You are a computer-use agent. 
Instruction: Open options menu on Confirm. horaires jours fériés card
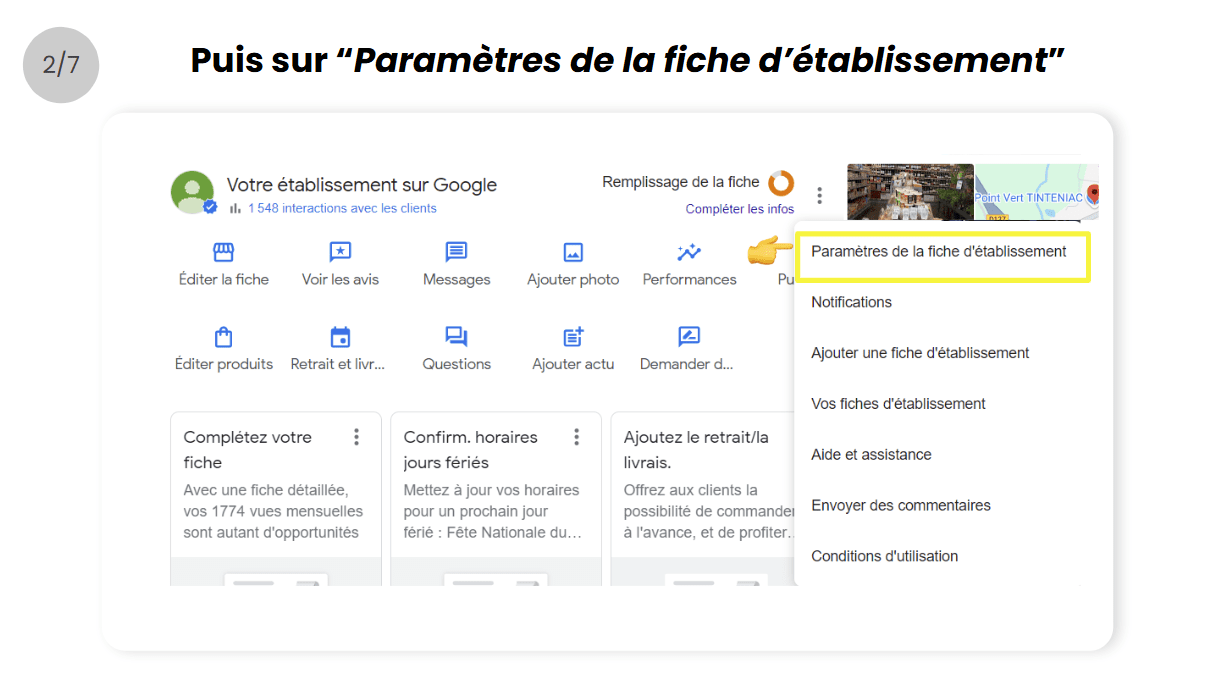click(576, 437)
